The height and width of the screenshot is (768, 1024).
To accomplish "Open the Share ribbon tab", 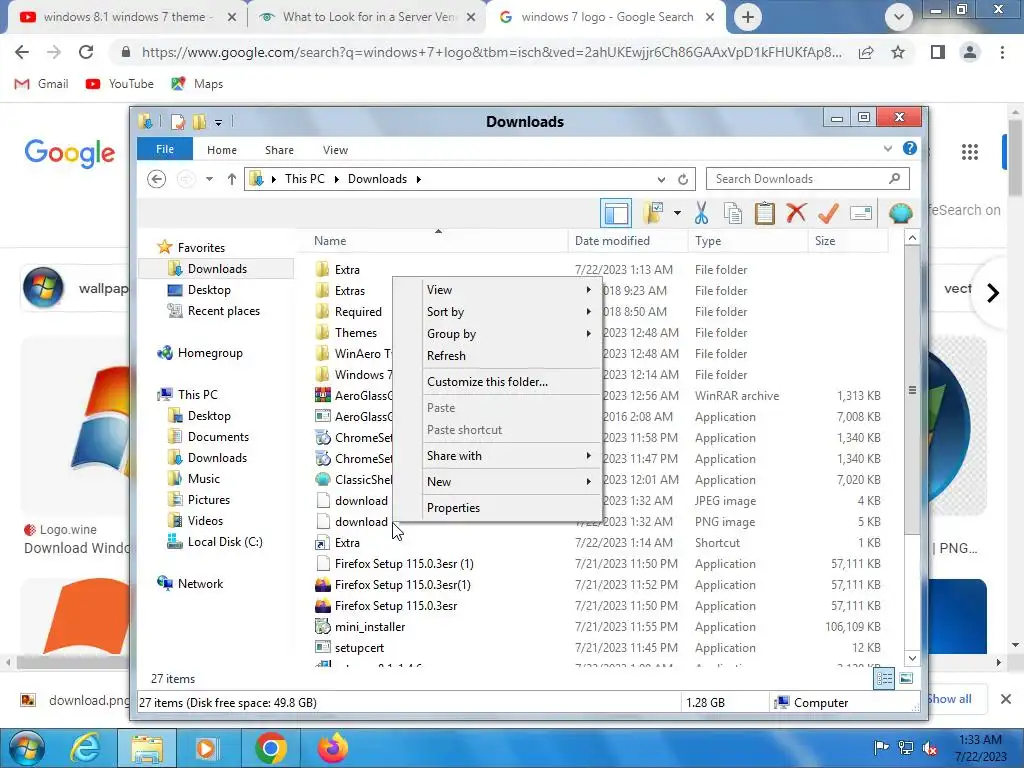I will click(x=279, y=150).
